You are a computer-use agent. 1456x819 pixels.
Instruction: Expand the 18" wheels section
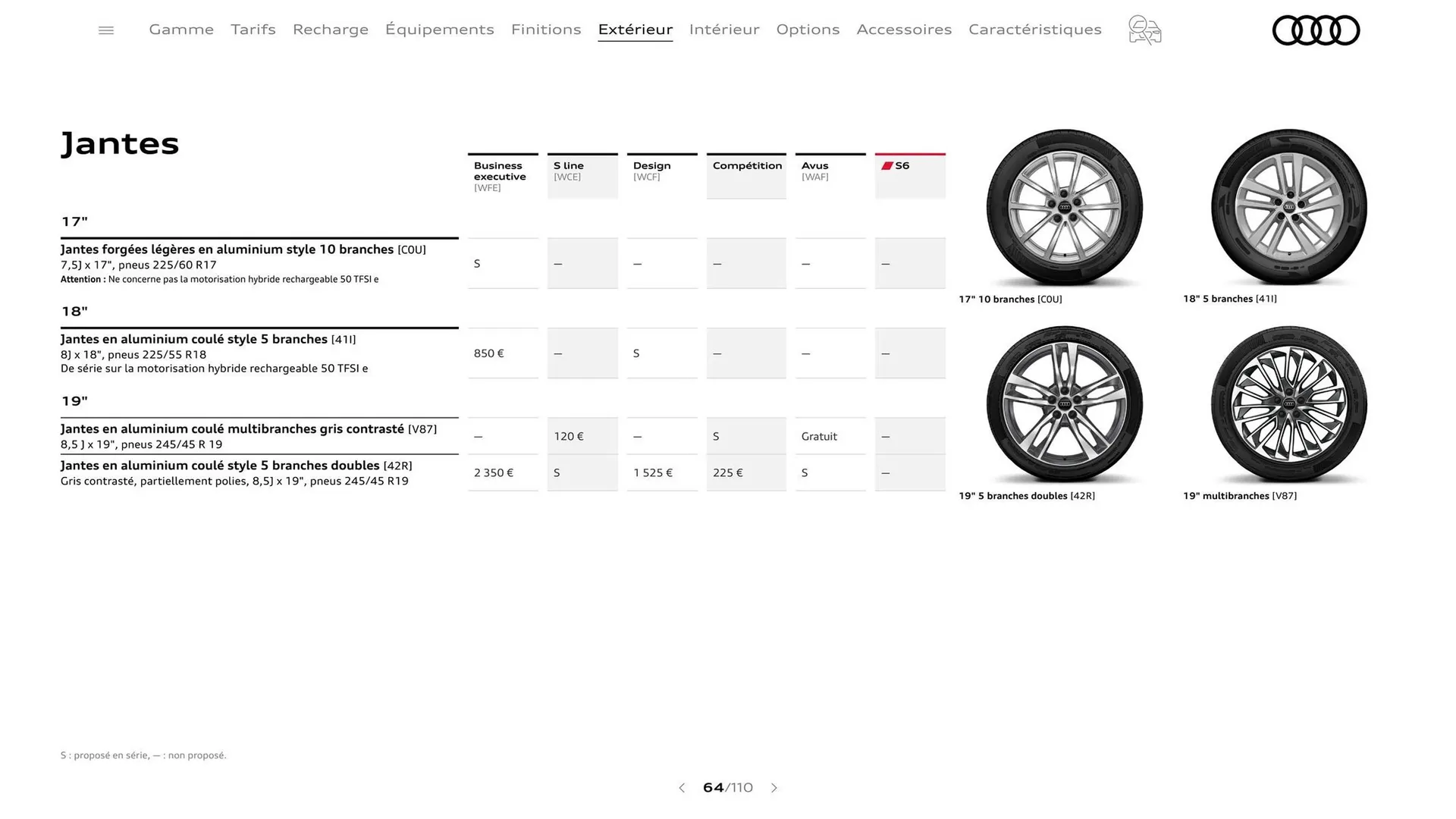[74, 311]
